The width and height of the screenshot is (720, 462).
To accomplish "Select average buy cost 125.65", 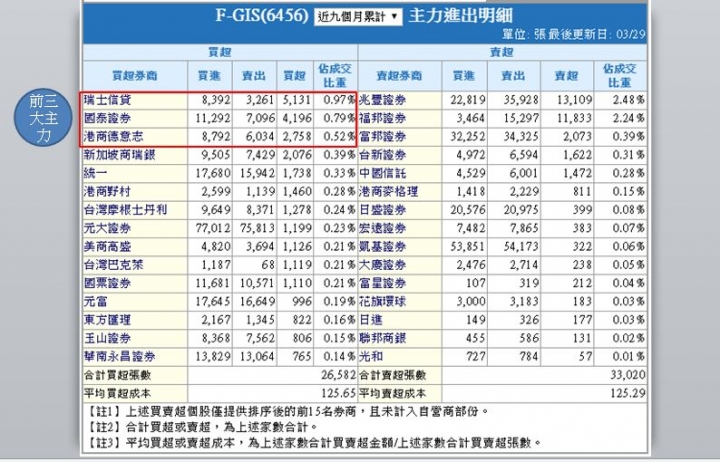I will pos(338,394).
